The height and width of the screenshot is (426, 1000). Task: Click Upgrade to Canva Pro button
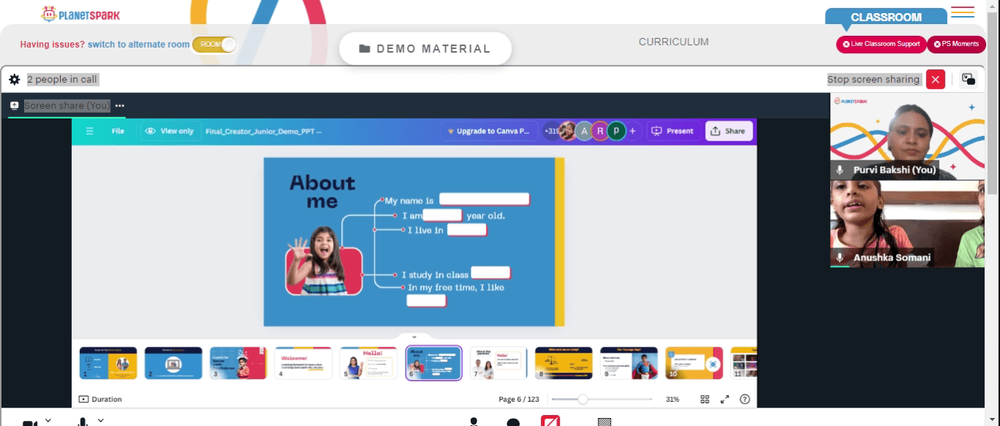tap(489, 131)
